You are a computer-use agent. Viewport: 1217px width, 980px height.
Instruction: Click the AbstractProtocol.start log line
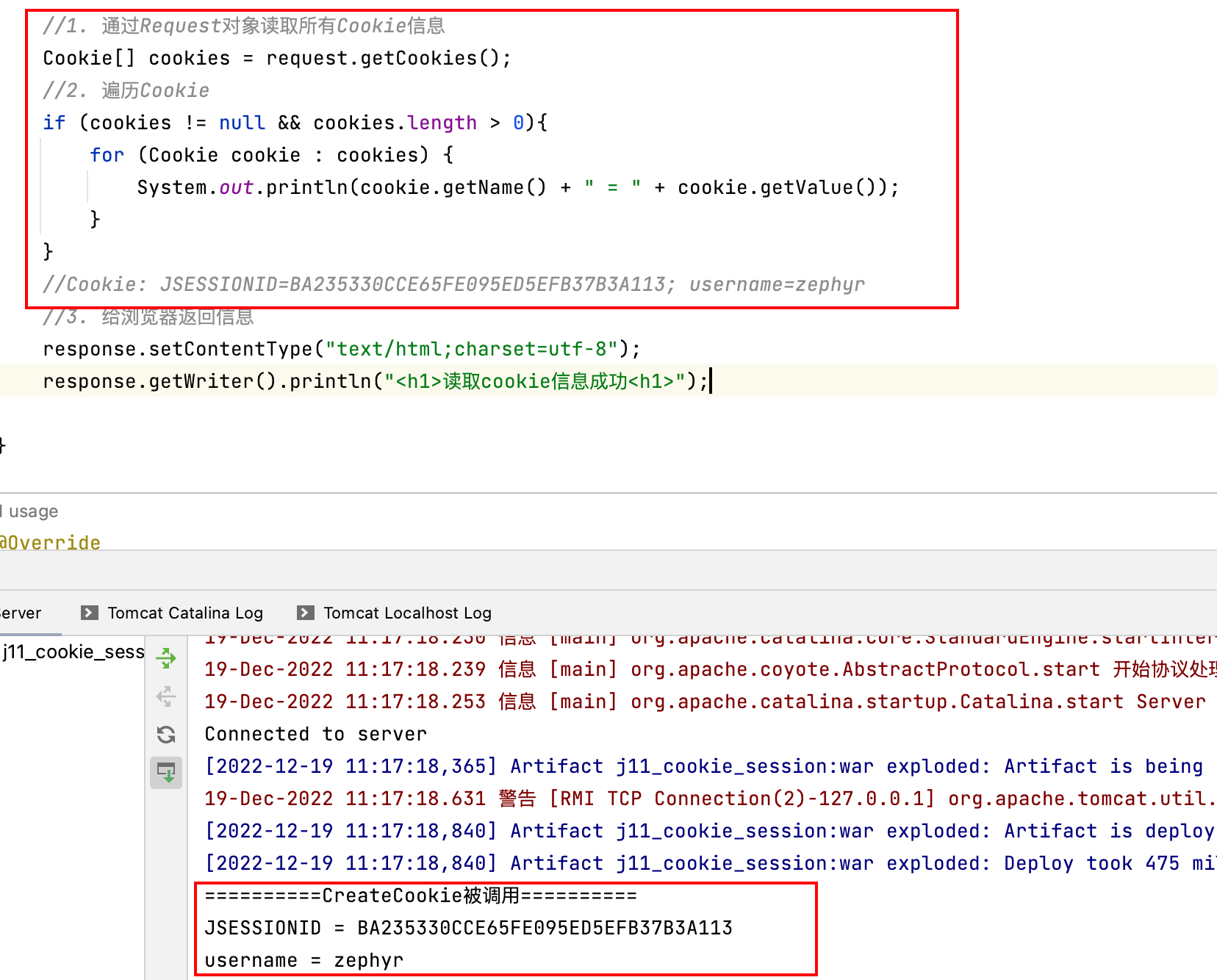click(x=710, y=669)
